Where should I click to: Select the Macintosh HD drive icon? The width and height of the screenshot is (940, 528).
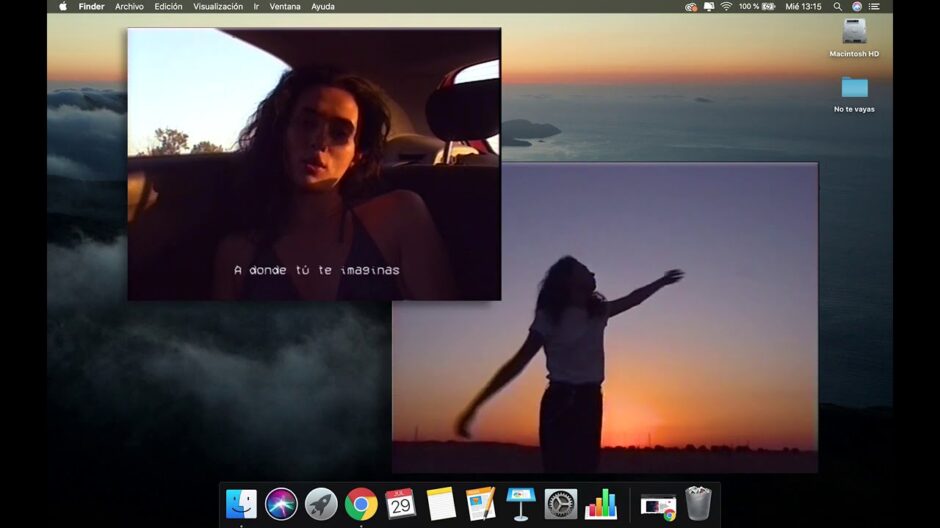854,32
